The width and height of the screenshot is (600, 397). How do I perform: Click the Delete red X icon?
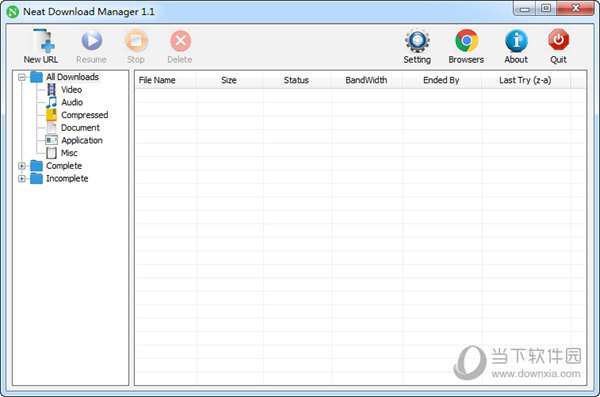coord(180,41)
